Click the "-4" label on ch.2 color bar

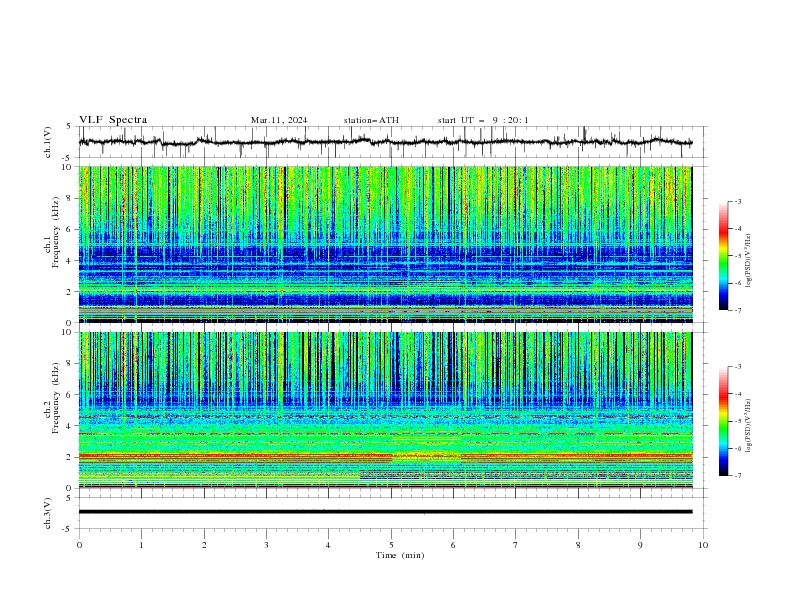[738, 394]
